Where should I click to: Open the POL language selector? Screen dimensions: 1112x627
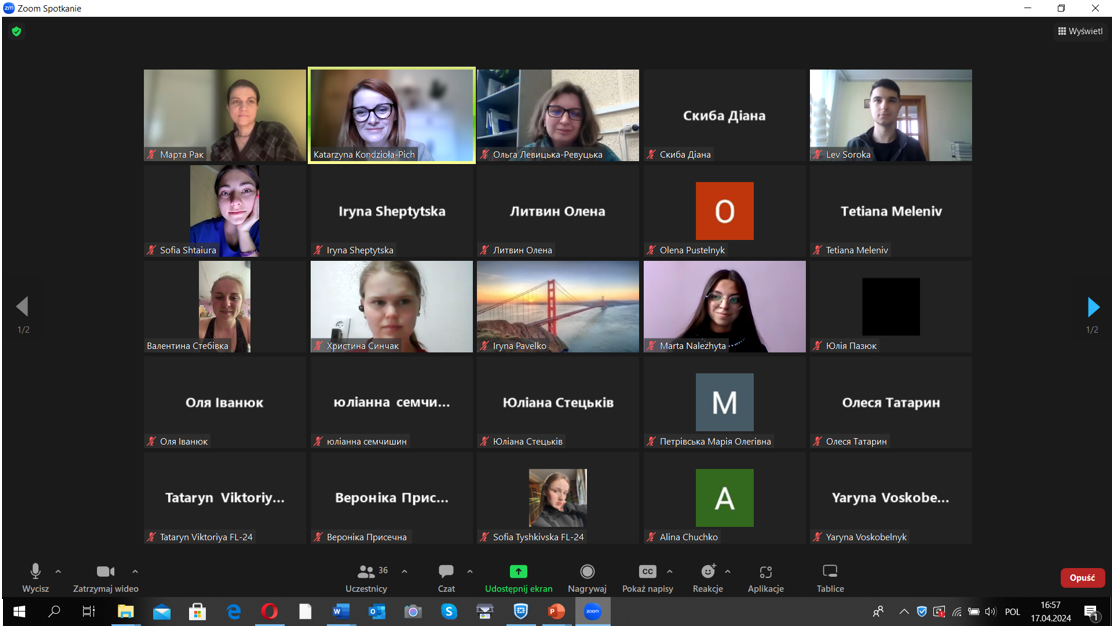[x=1013, y=611]
